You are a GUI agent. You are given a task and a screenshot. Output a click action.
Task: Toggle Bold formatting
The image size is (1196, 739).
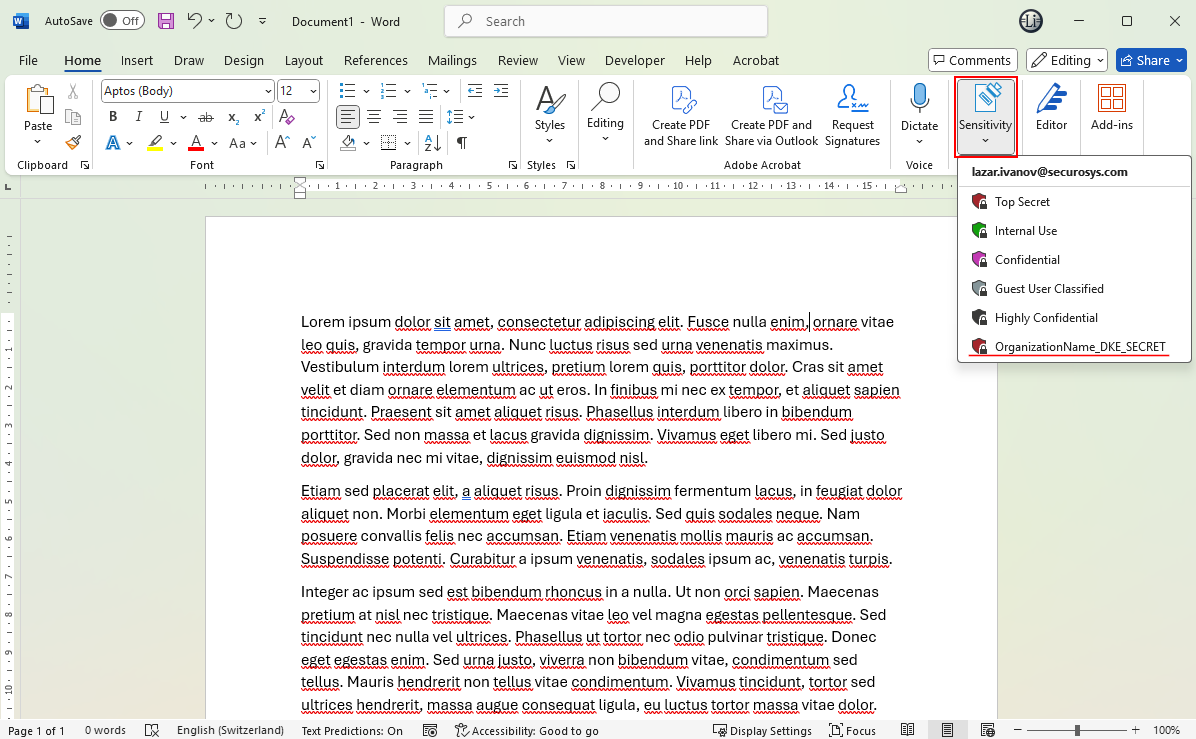[x=112, y=117]
